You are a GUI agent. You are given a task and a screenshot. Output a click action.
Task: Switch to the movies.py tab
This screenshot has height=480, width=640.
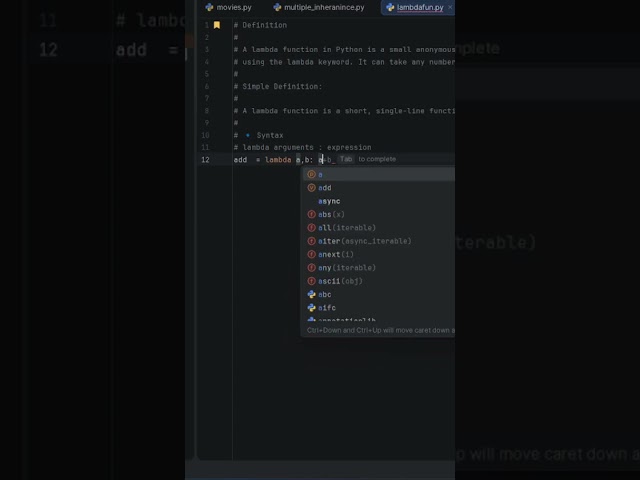[229, 7]
